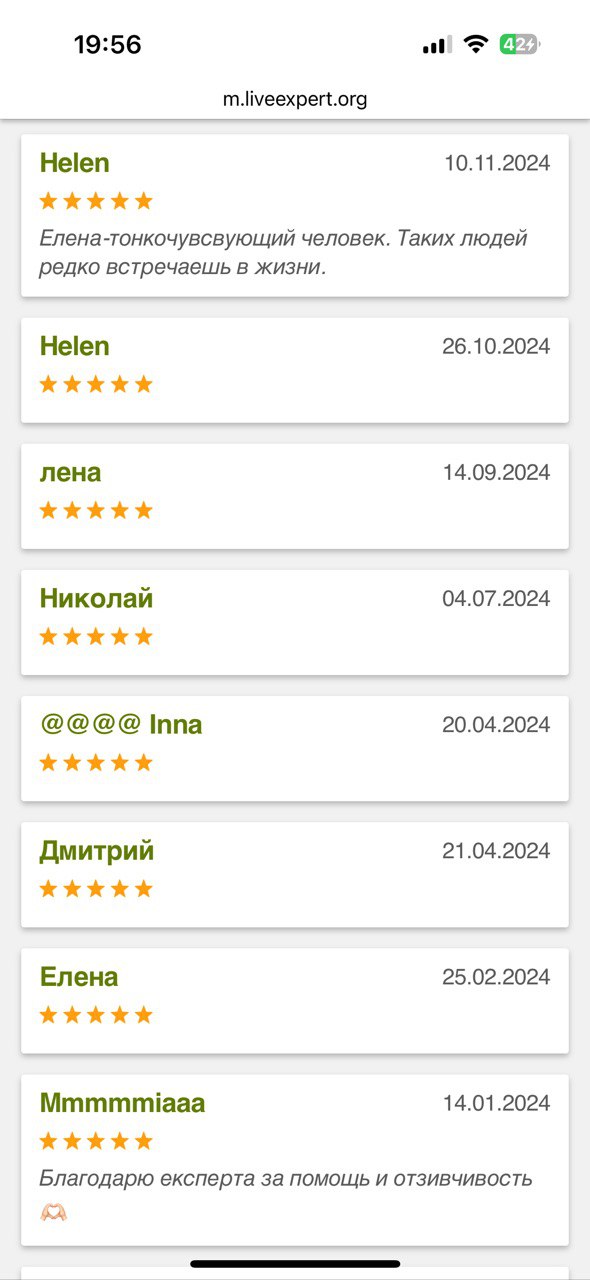Click the star rating in Дмитрий's review
This screenshot has height=1280, width=590.
pos(96,888)
